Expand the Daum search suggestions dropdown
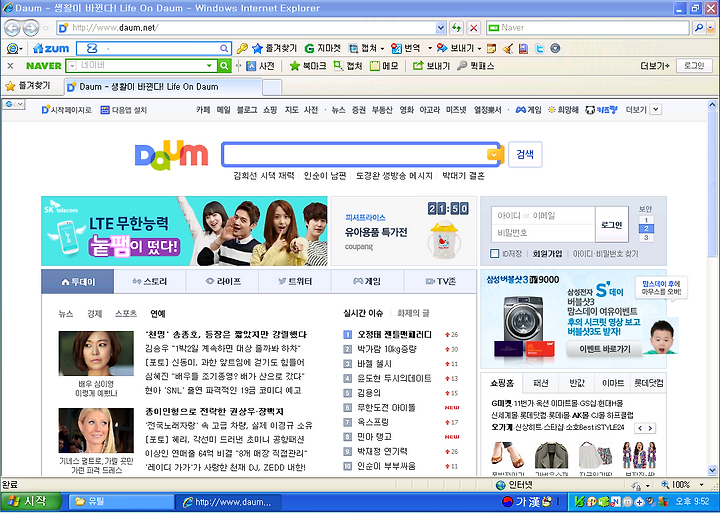Image resolution: width=720 pixels, height=513 pixels. click(x=494, y=155)
